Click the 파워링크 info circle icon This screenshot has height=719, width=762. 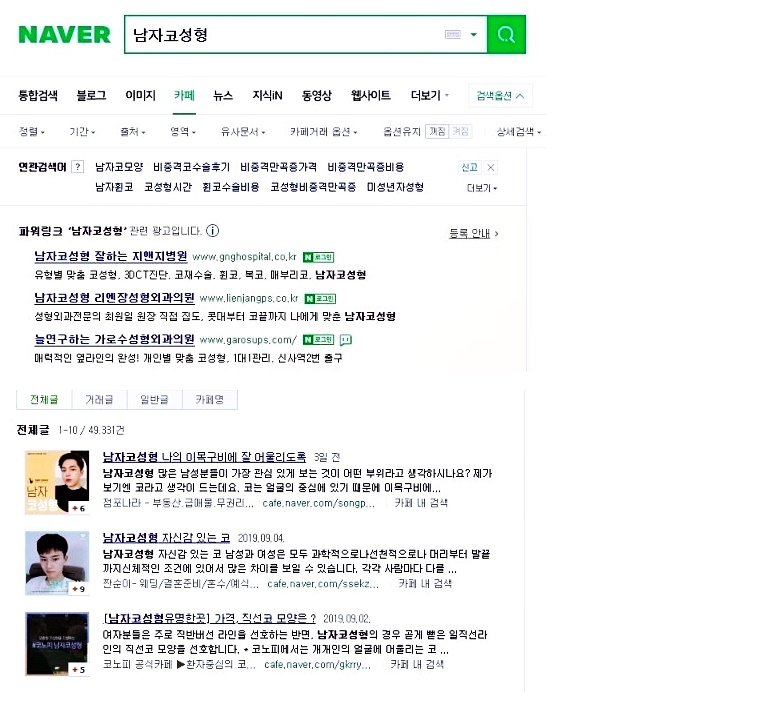pyautogui.click(x=212, y=231)
